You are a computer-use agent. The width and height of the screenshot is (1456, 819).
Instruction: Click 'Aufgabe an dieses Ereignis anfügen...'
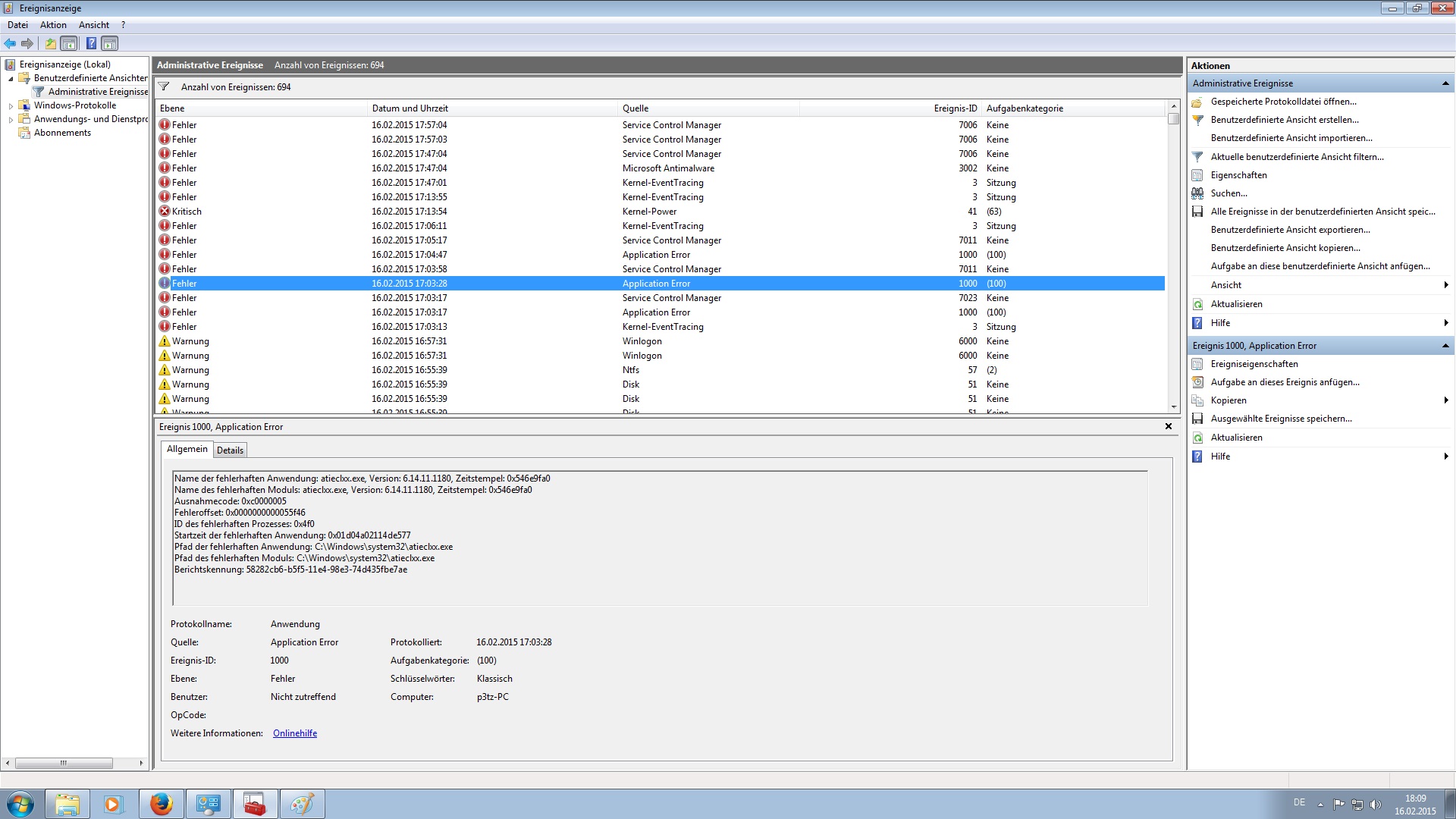click(x=1285, y=382)
